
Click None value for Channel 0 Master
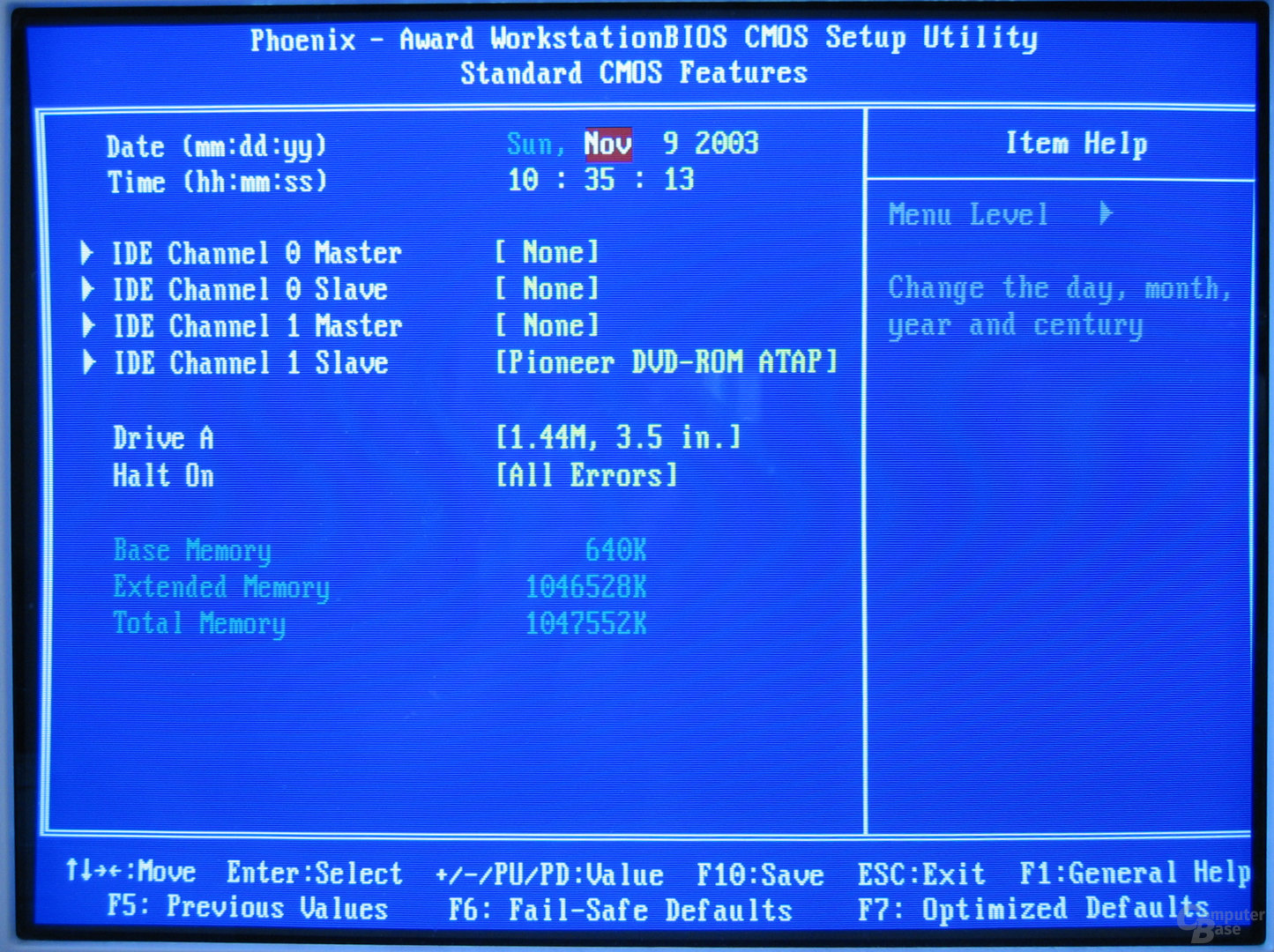point(547,253)
